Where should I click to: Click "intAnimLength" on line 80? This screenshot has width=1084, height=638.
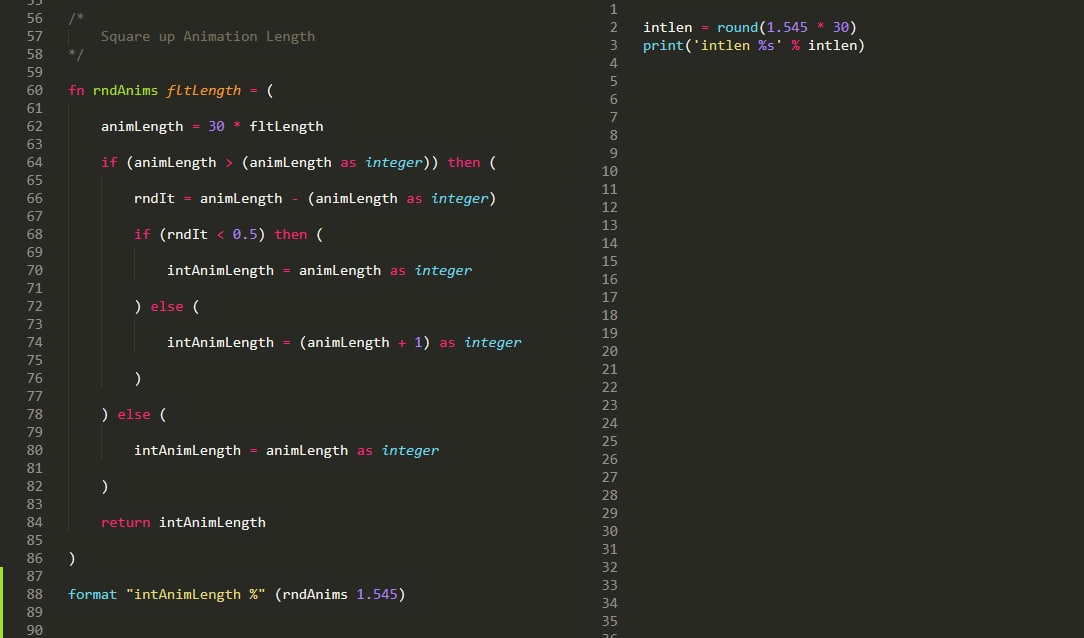click(x=187, y=450)
